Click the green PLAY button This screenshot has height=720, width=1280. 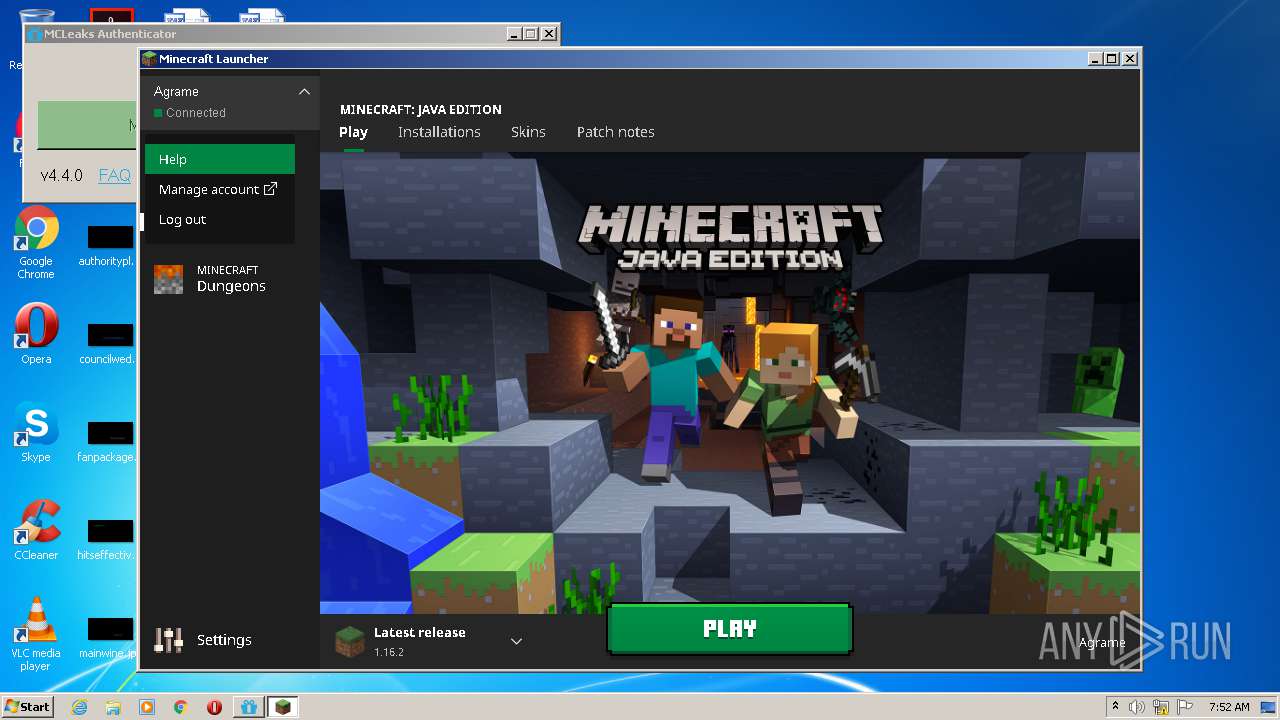(729, 629)
